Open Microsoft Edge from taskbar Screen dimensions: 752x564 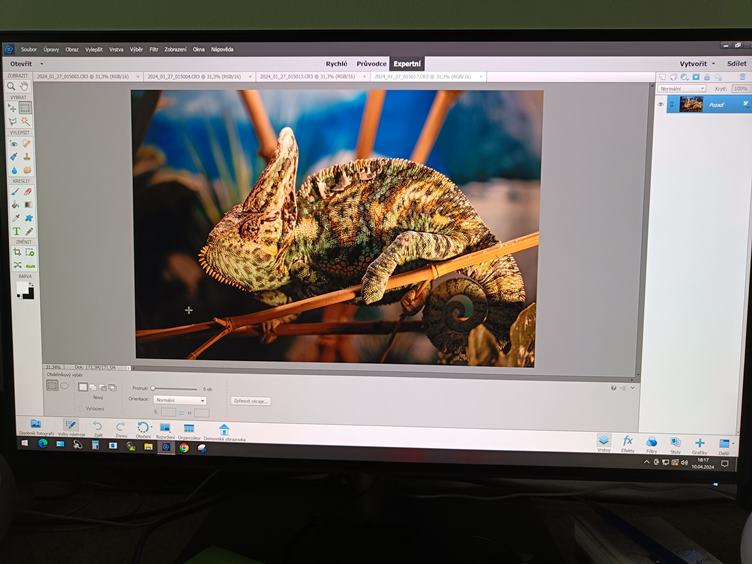point(43,444)
